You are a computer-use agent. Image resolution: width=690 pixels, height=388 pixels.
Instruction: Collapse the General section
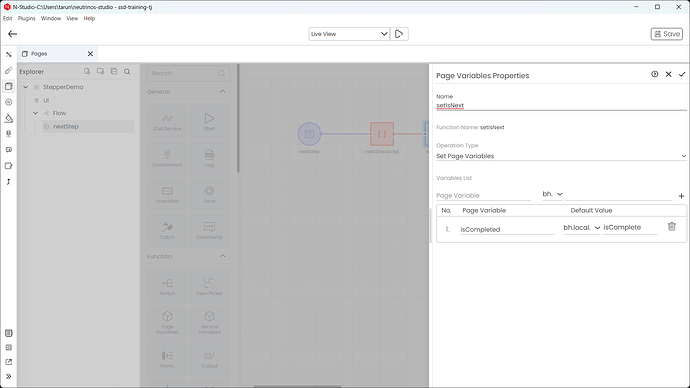223,92
